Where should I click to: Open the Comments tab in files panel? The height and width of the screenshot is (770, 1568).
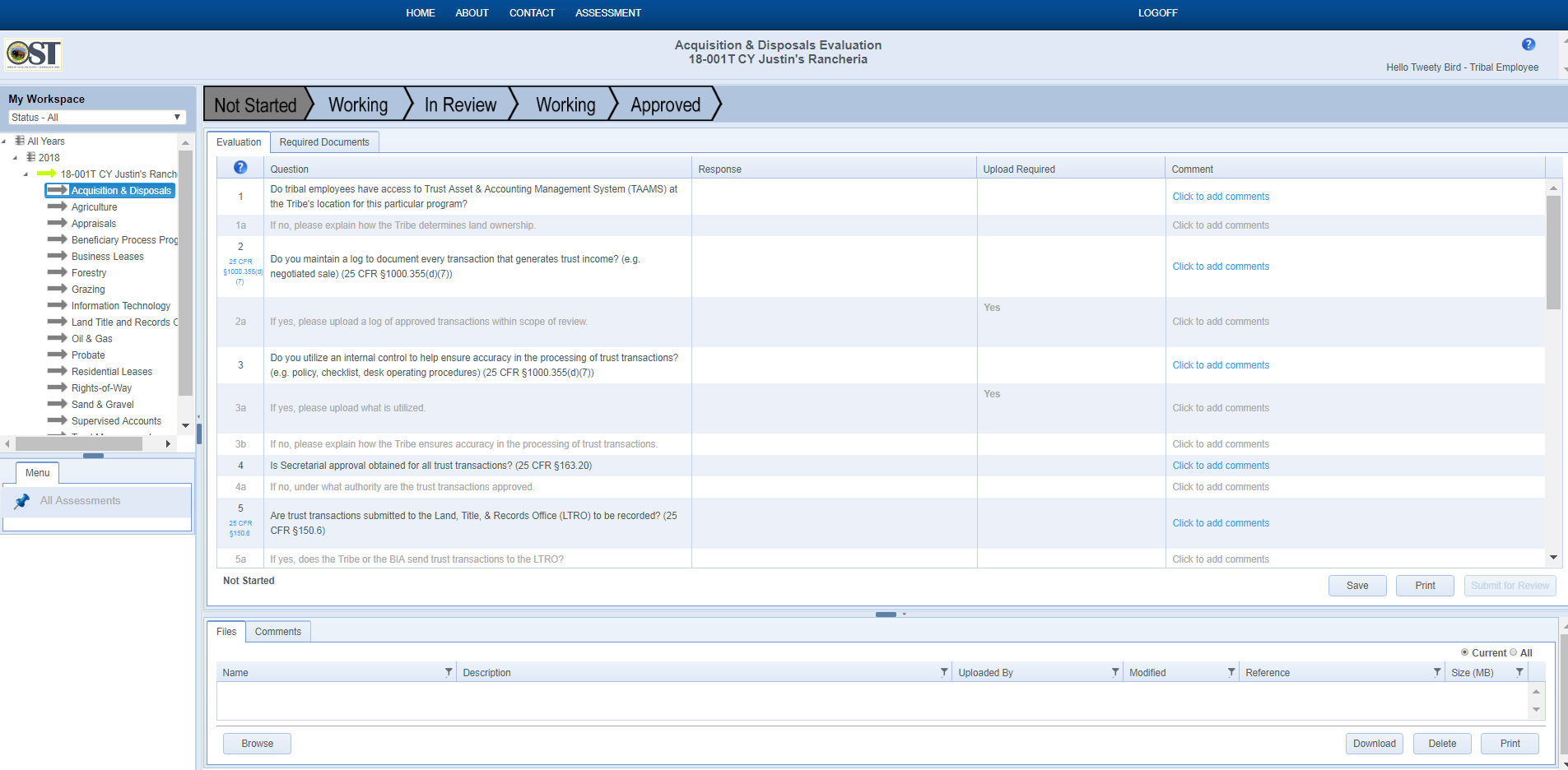(277, 632)
